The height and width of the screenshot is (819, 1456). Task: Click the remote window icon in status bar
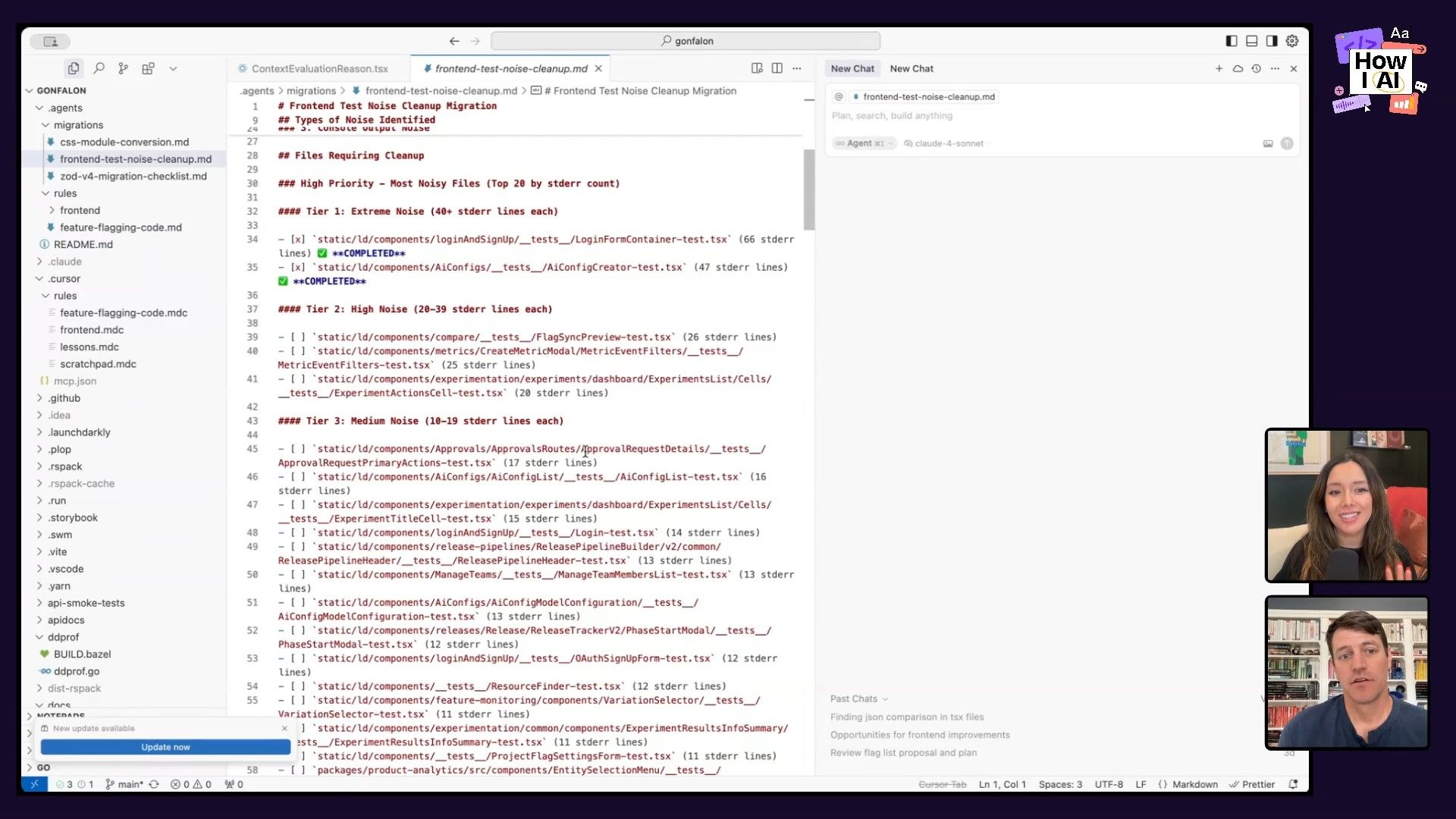pos(34,784)
